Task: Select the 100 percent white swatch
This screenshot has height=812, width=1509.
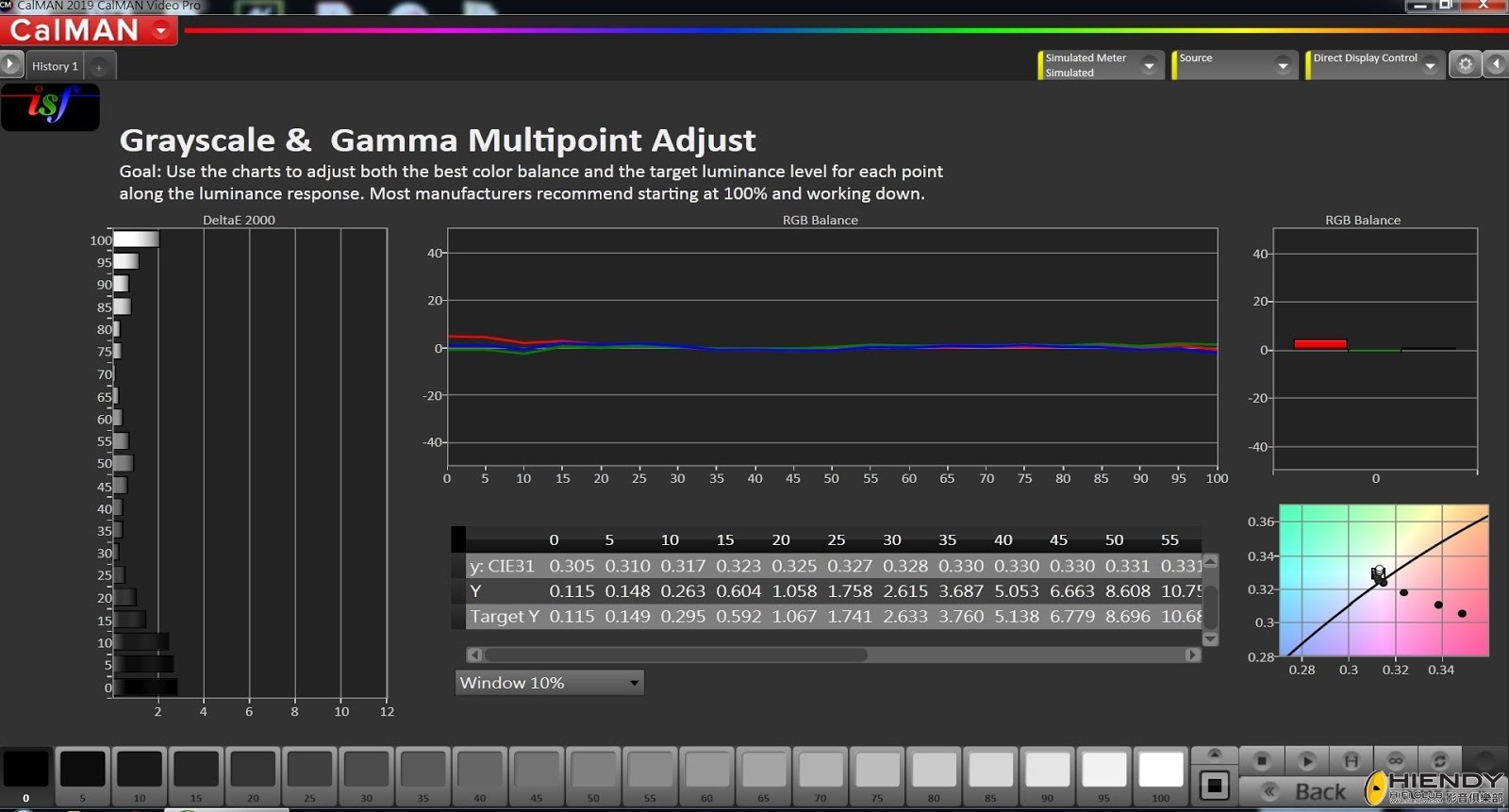Action: point(1160,771)
